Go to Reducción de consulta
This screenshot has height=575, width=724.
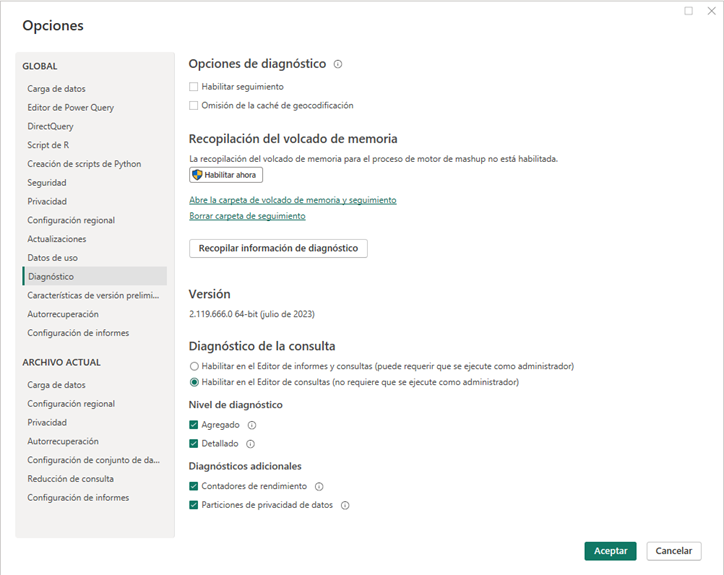click(x=95, y=479)
